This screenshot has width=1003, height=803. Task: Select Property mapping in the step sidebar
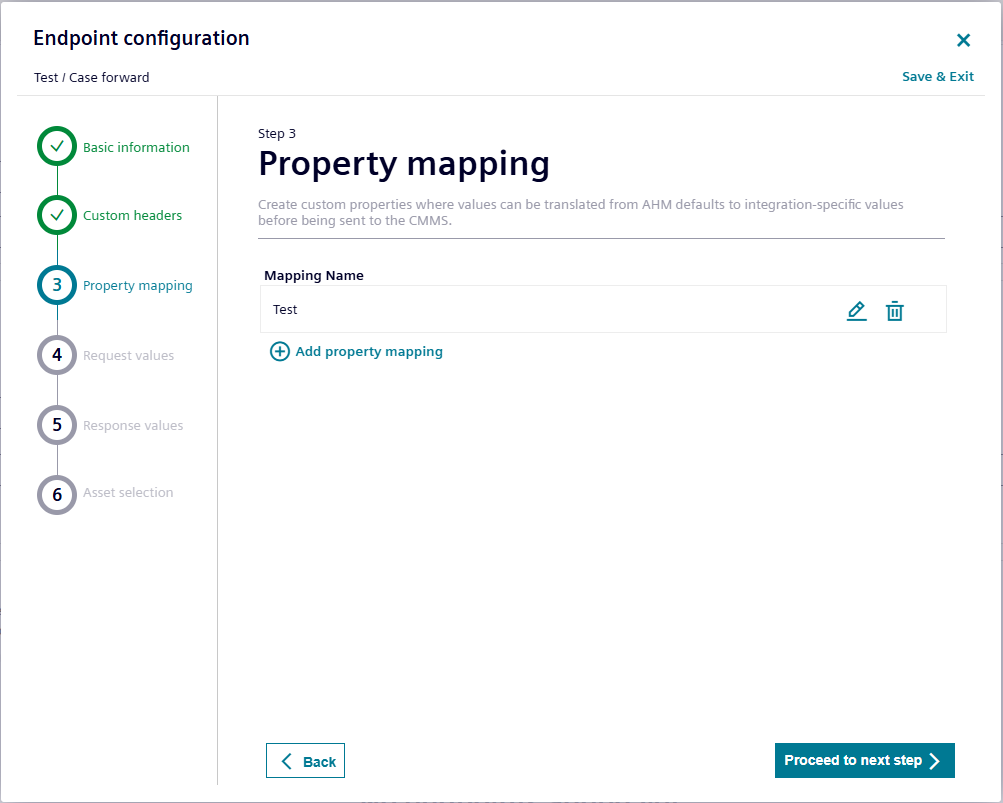(138, 285)
